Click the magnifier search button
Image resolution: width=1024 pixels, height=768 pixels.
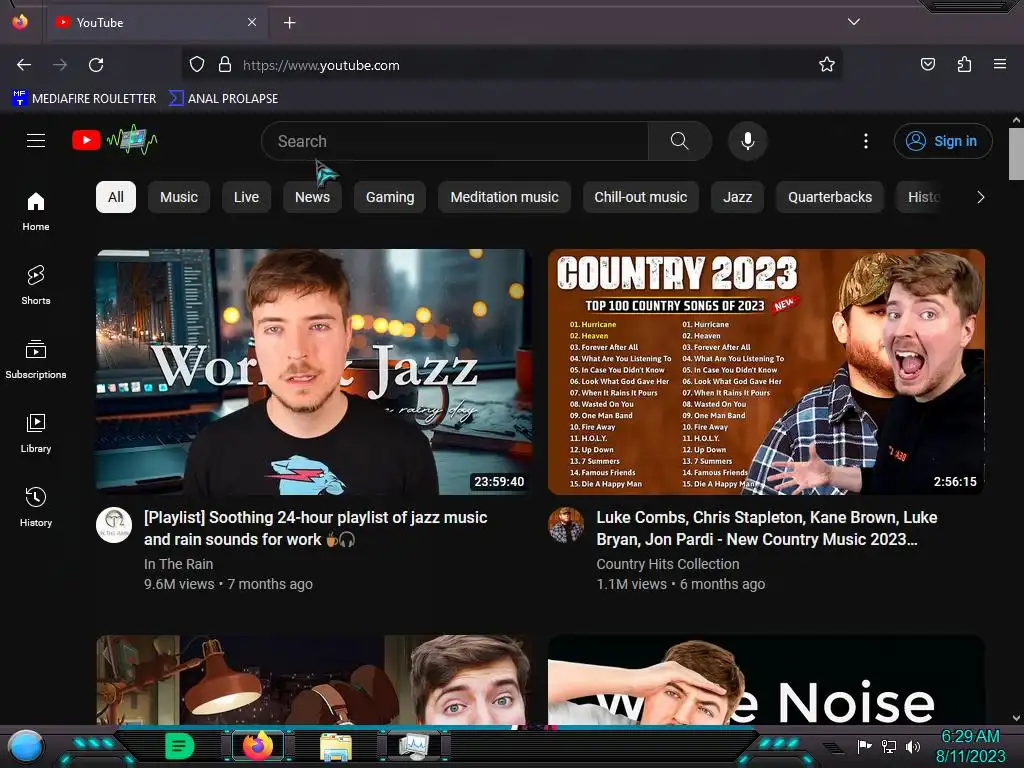[x=679, y=141]
